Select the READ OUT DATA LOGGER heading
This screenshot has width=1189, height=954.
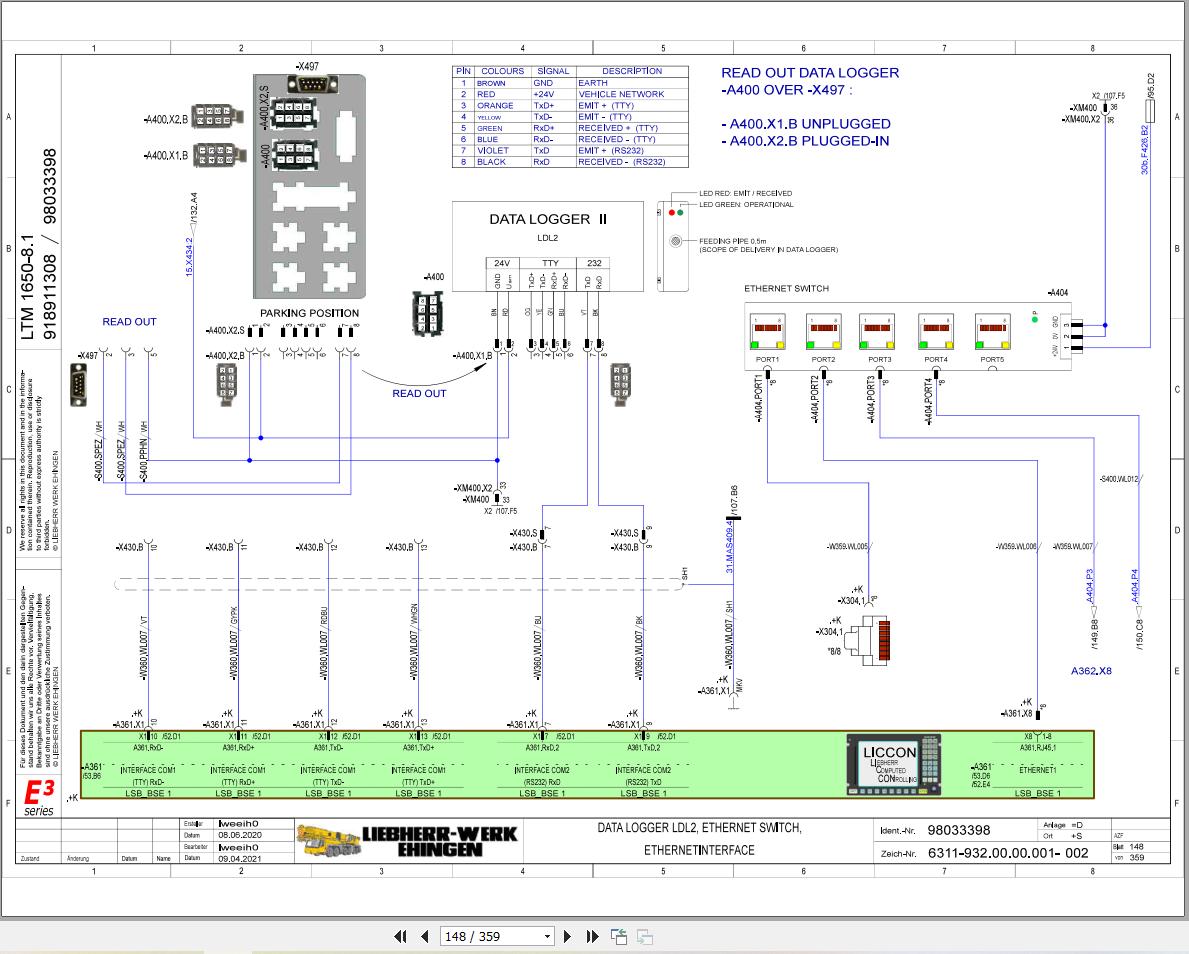pos(810,73)
